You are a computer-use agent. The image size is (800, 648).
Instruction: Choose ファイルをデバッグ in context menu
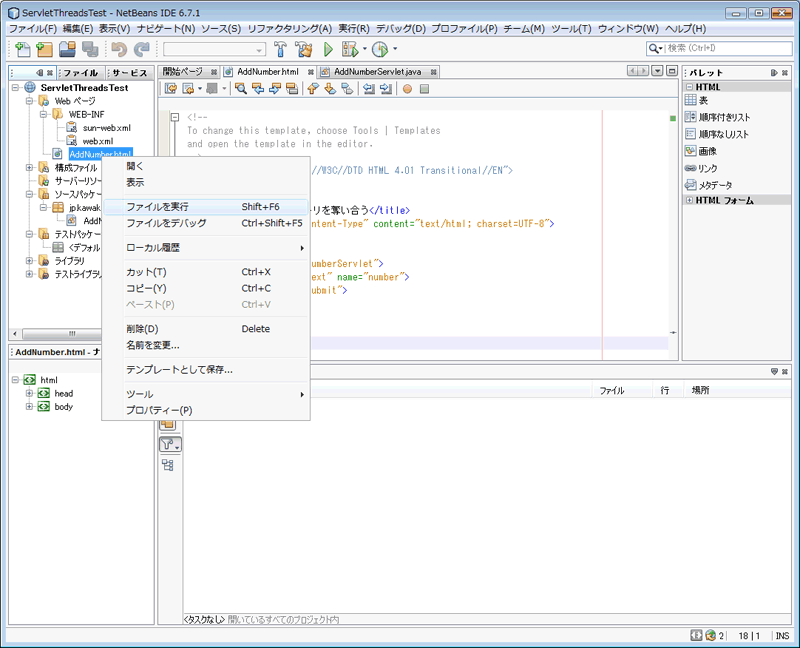tap(206, 223)
